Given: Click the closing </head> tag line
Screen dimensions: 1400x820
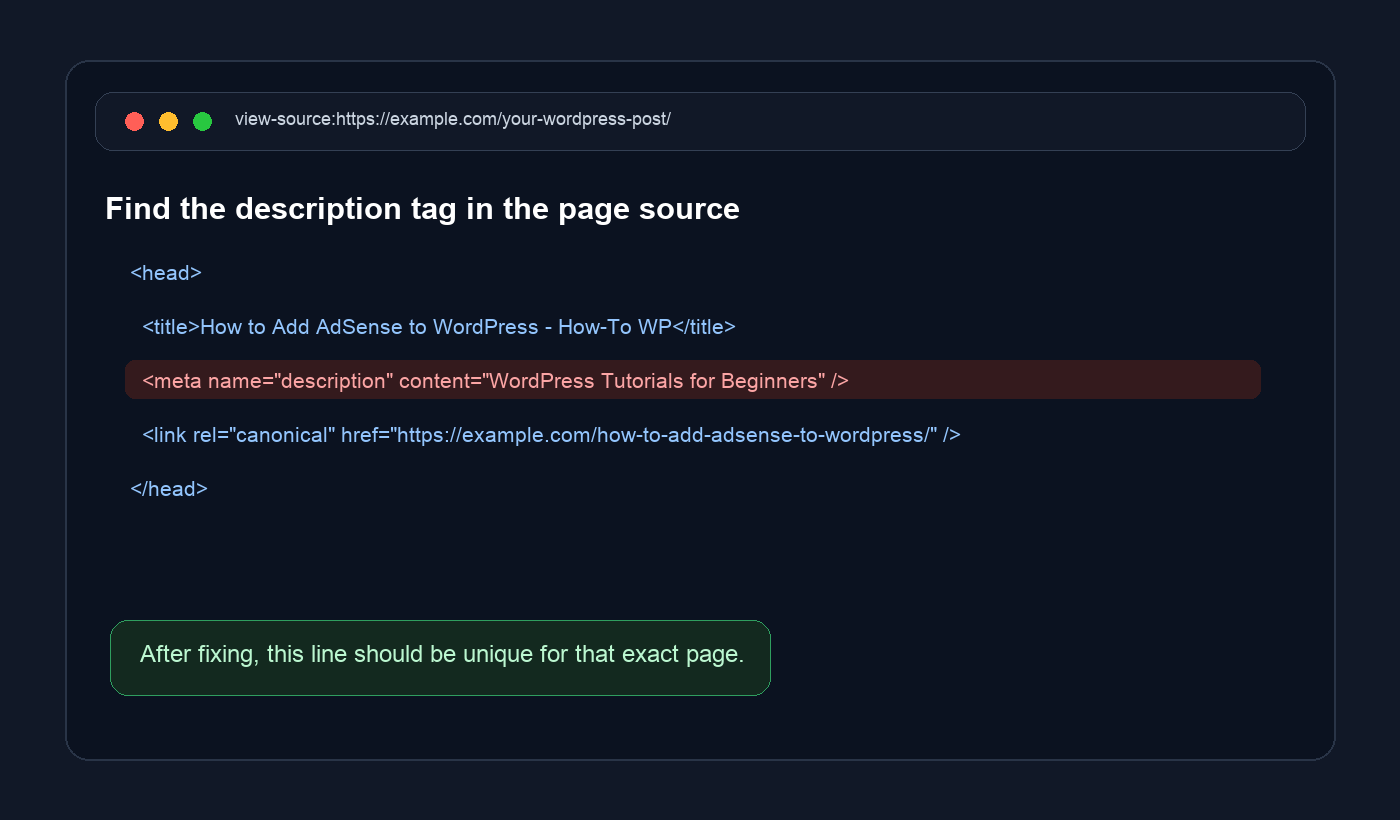Looking at the screenshot, I should 169,488.
